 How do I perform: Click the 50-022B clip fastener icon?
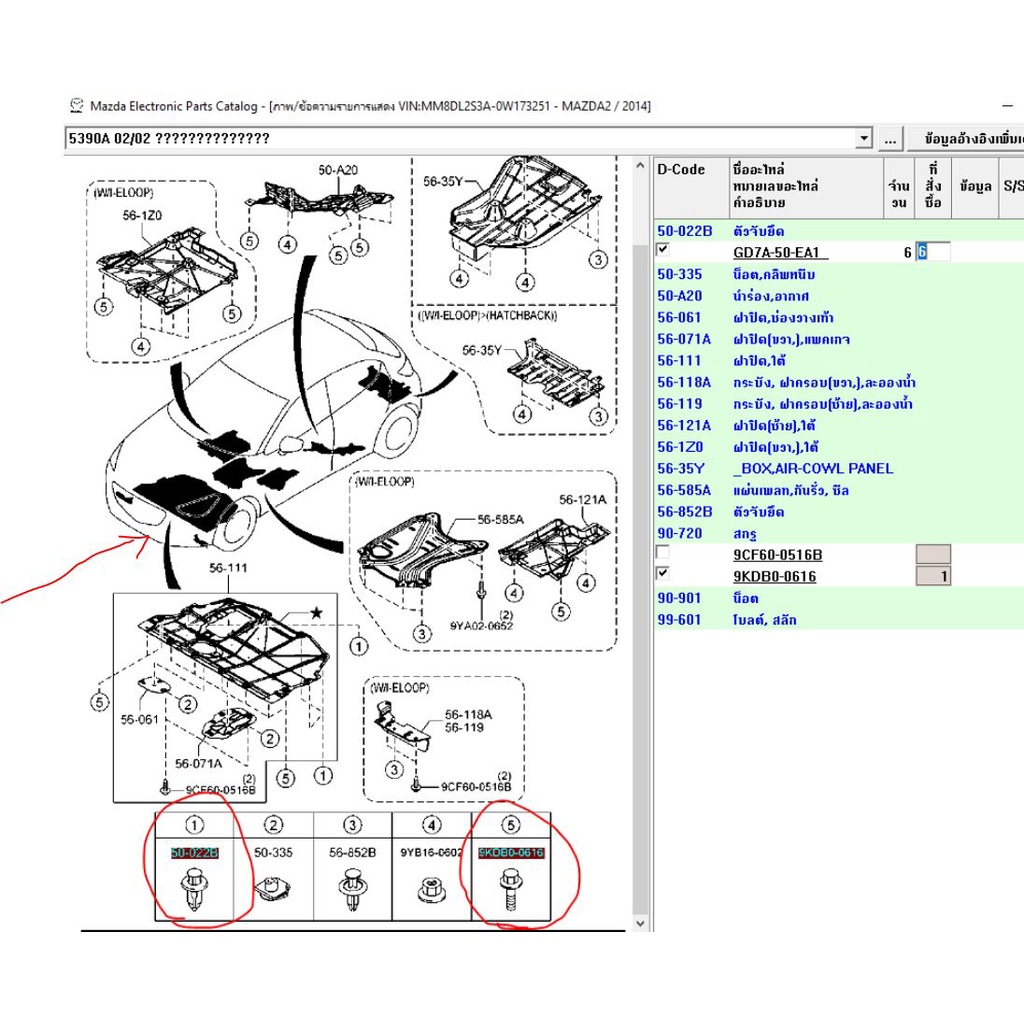tap(194, 888)
